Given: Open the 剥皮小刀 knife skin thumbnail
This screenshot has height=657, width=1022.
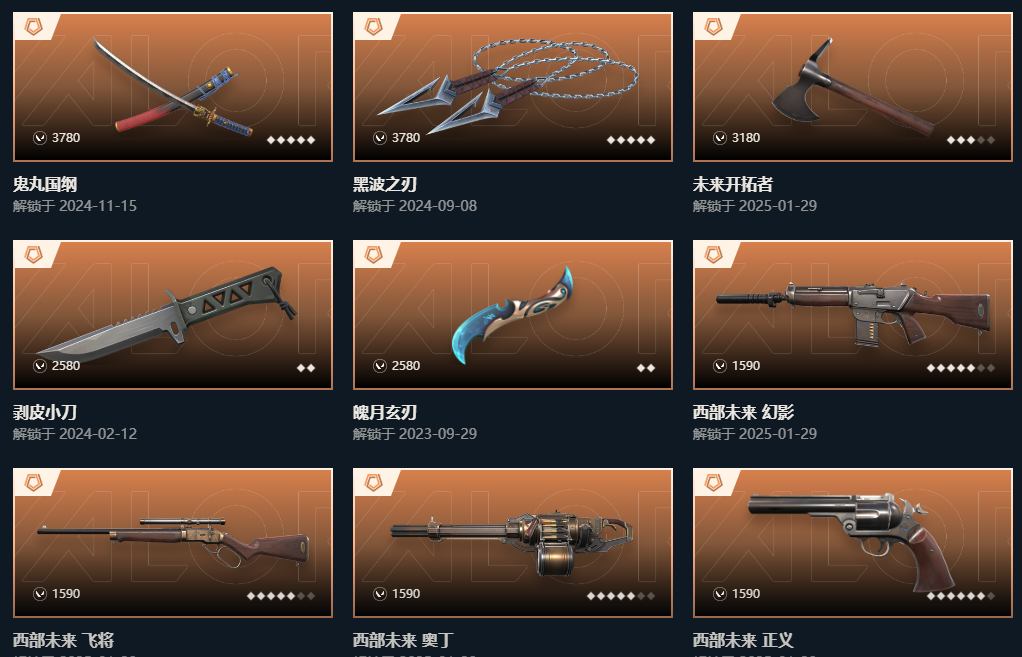Looking at the screenshot, I should (173, 315).
